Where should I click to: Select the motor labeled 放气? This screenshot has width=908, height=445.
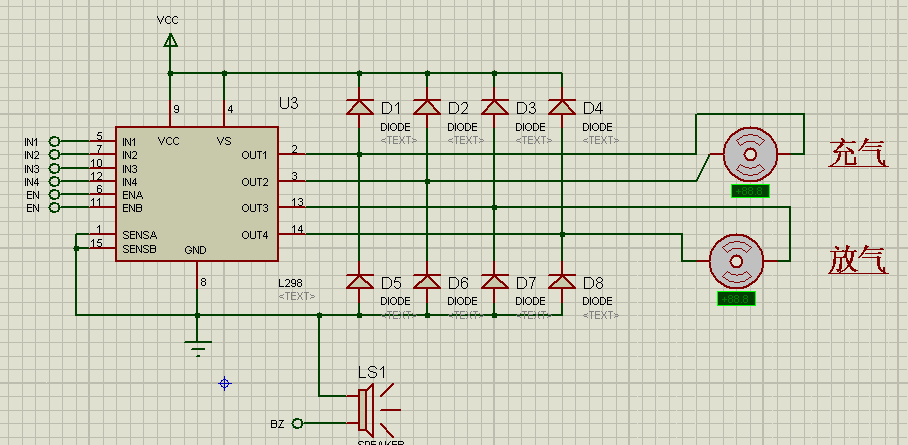click(736, 261)
